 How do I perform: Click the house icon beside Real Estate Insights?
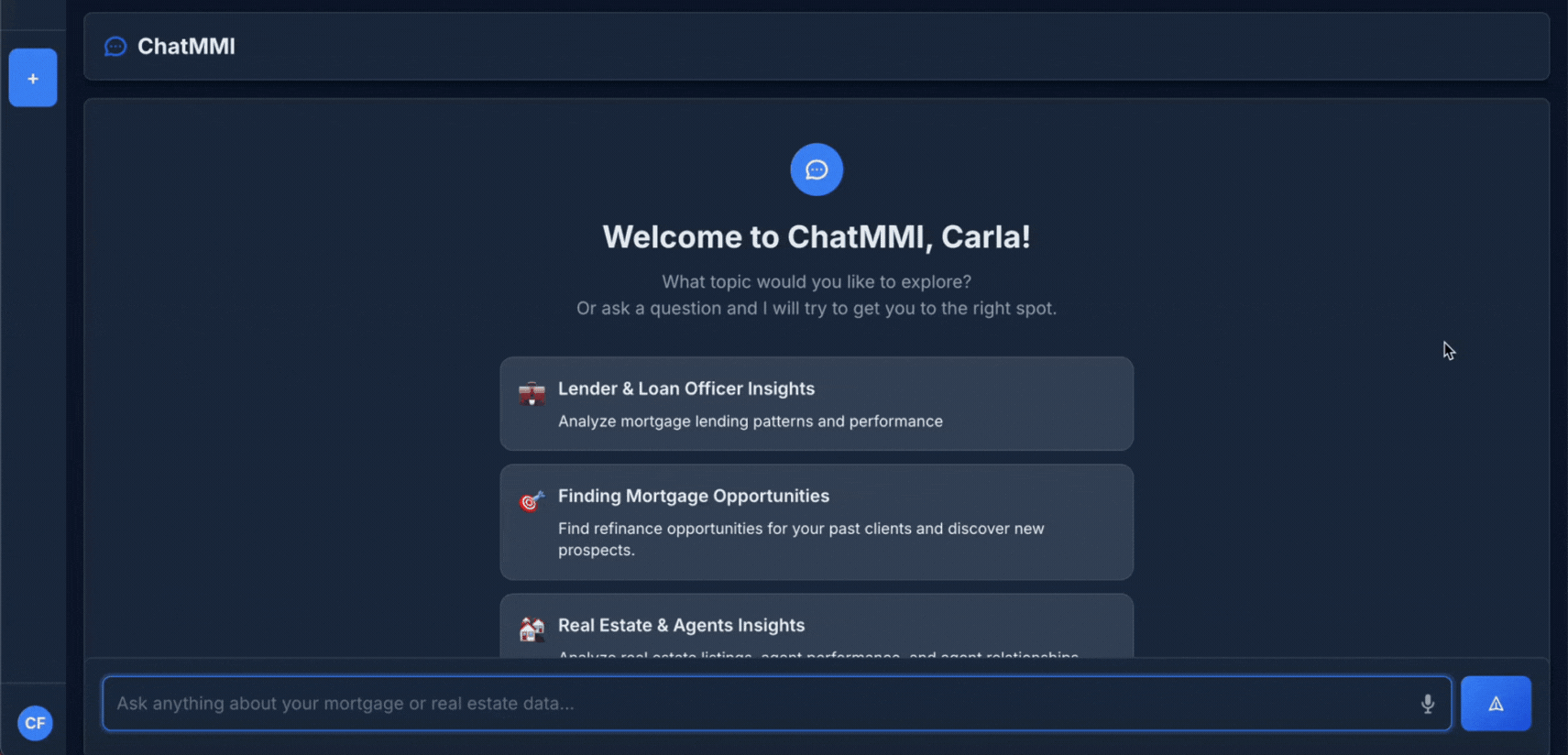click(x=532, y=629)
